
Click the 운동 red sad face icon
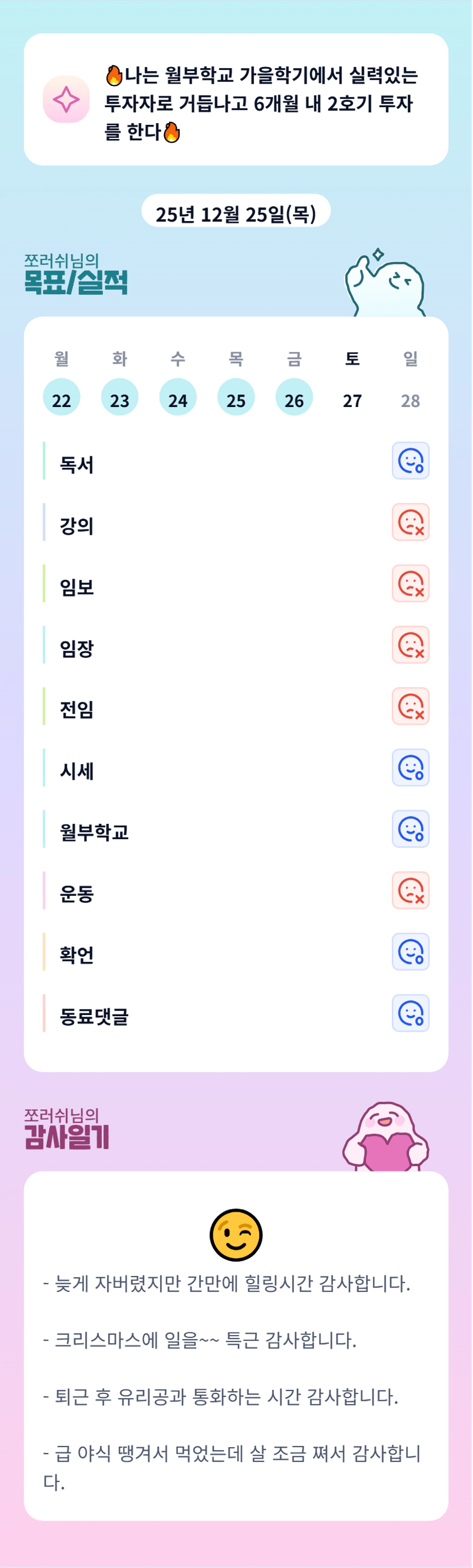click(x=411, y=891)
